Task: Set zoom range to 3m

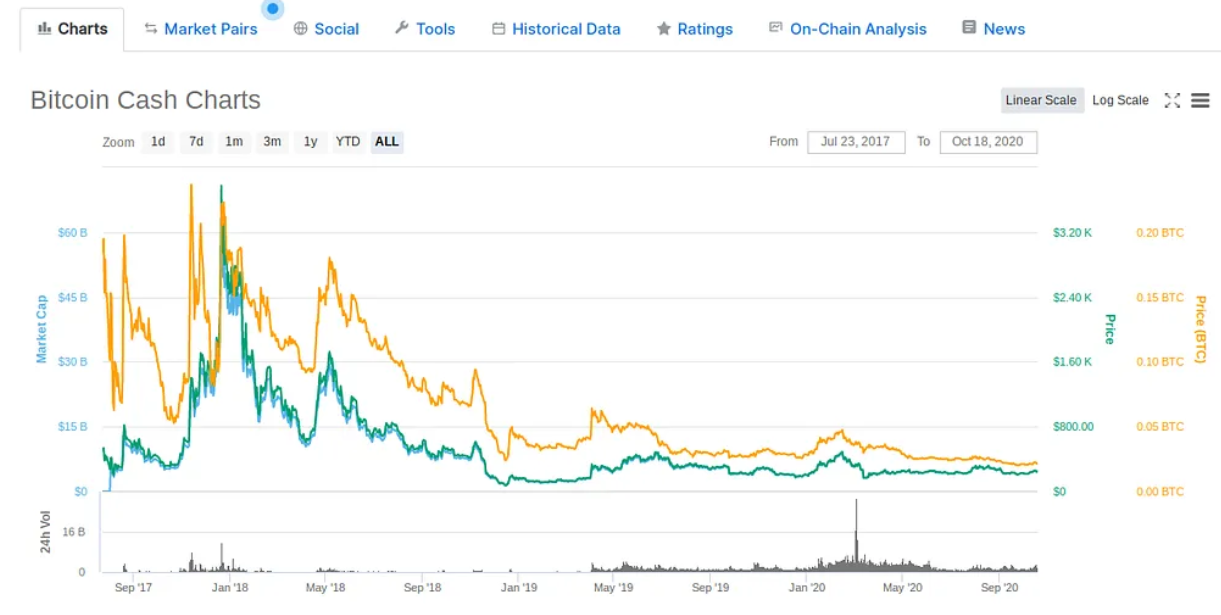Action: pos(272,142)
